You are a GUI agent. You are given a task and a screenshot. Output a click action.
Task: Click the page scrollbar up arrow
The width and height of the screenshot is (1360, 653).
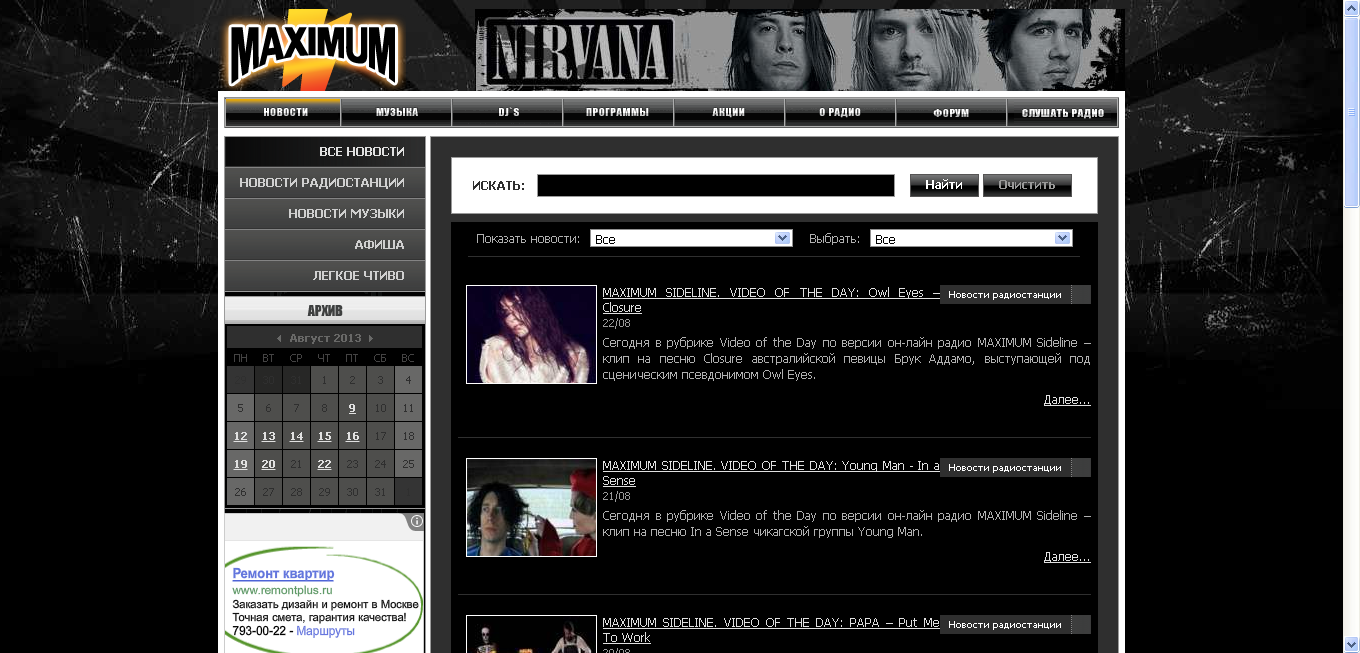click(1351, 8)
